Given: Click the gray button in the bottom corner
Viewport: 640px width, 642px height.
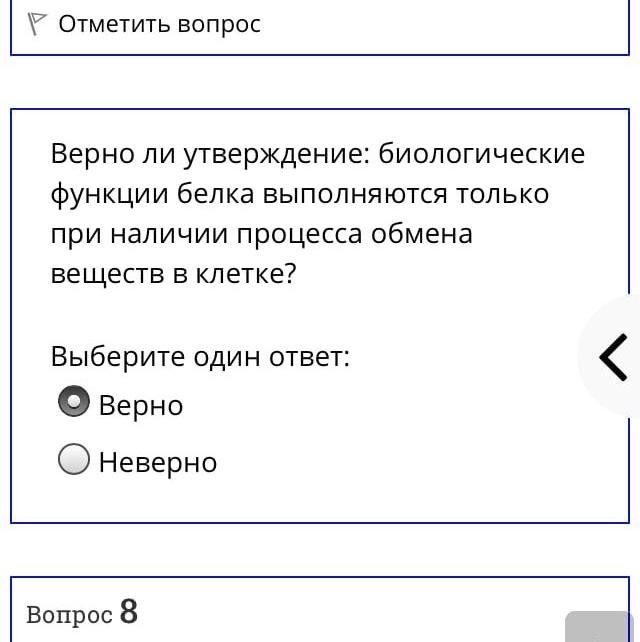Looking at the screenshot, I should point(599,626).
